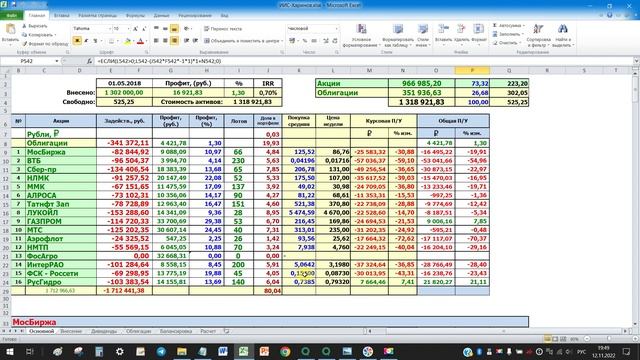Click the Delete cells (Удалить) icon
640x360 pixels.
tap(461, 29)
